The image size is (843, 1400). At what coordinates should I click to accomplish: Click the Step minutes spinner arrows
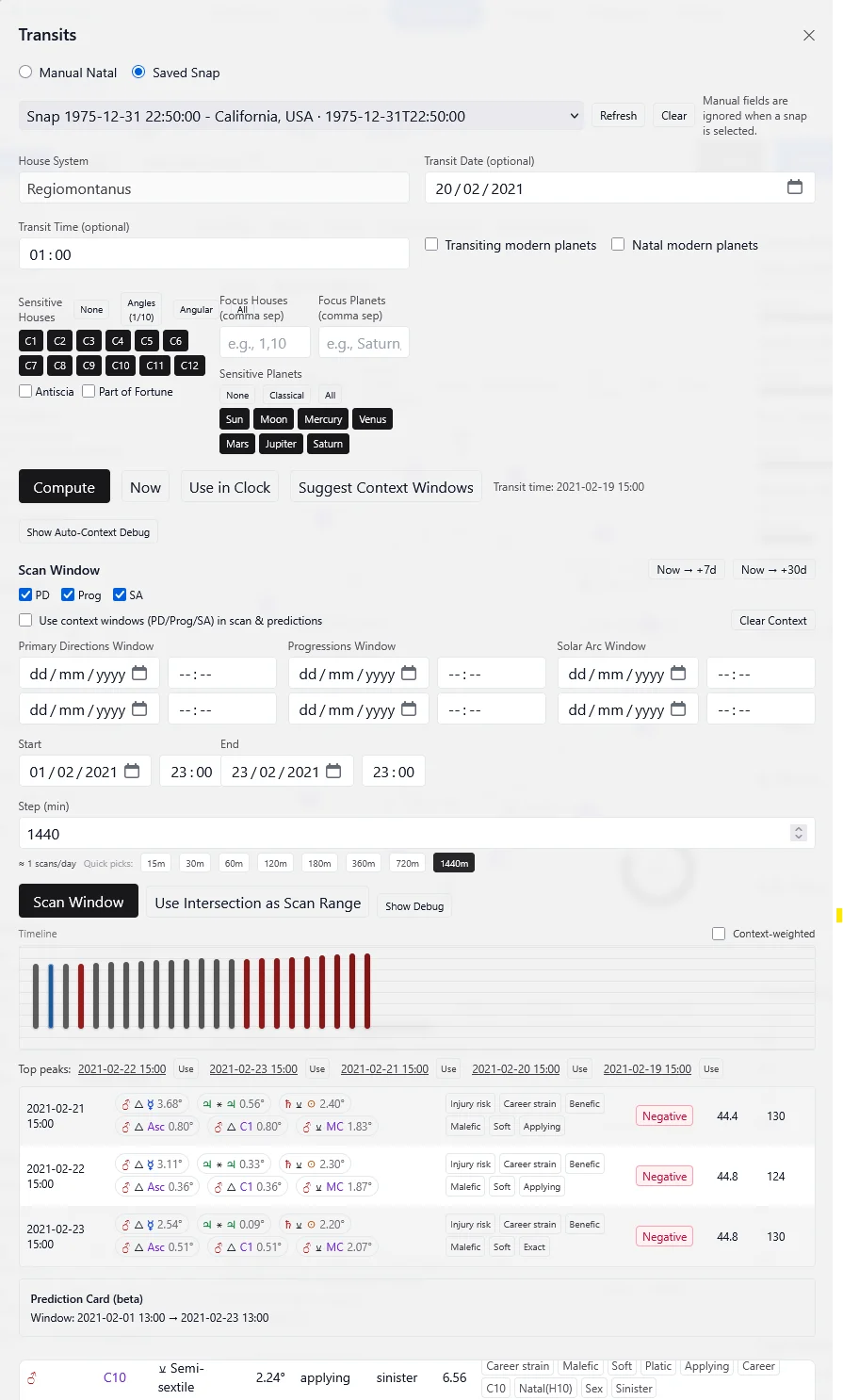click(799, 833)
